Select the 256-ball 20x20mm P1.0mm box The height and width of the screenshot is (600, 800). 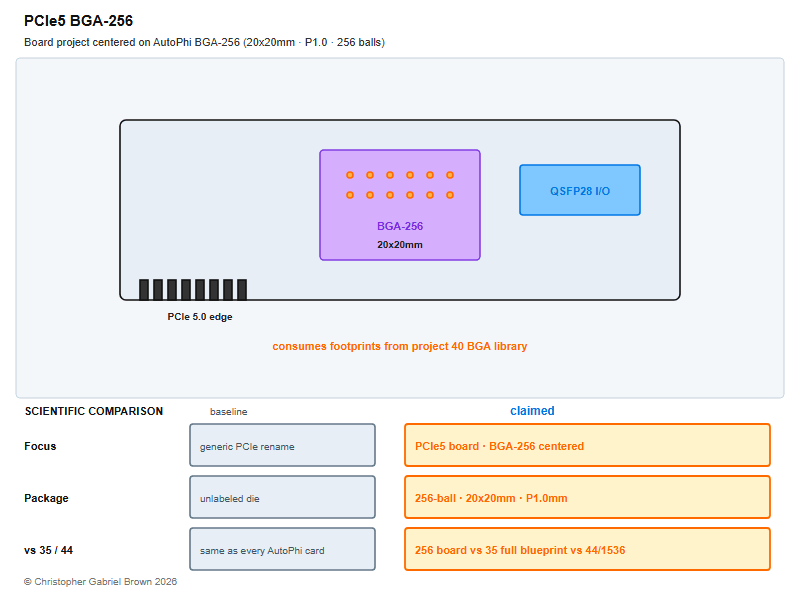point(587,497)
